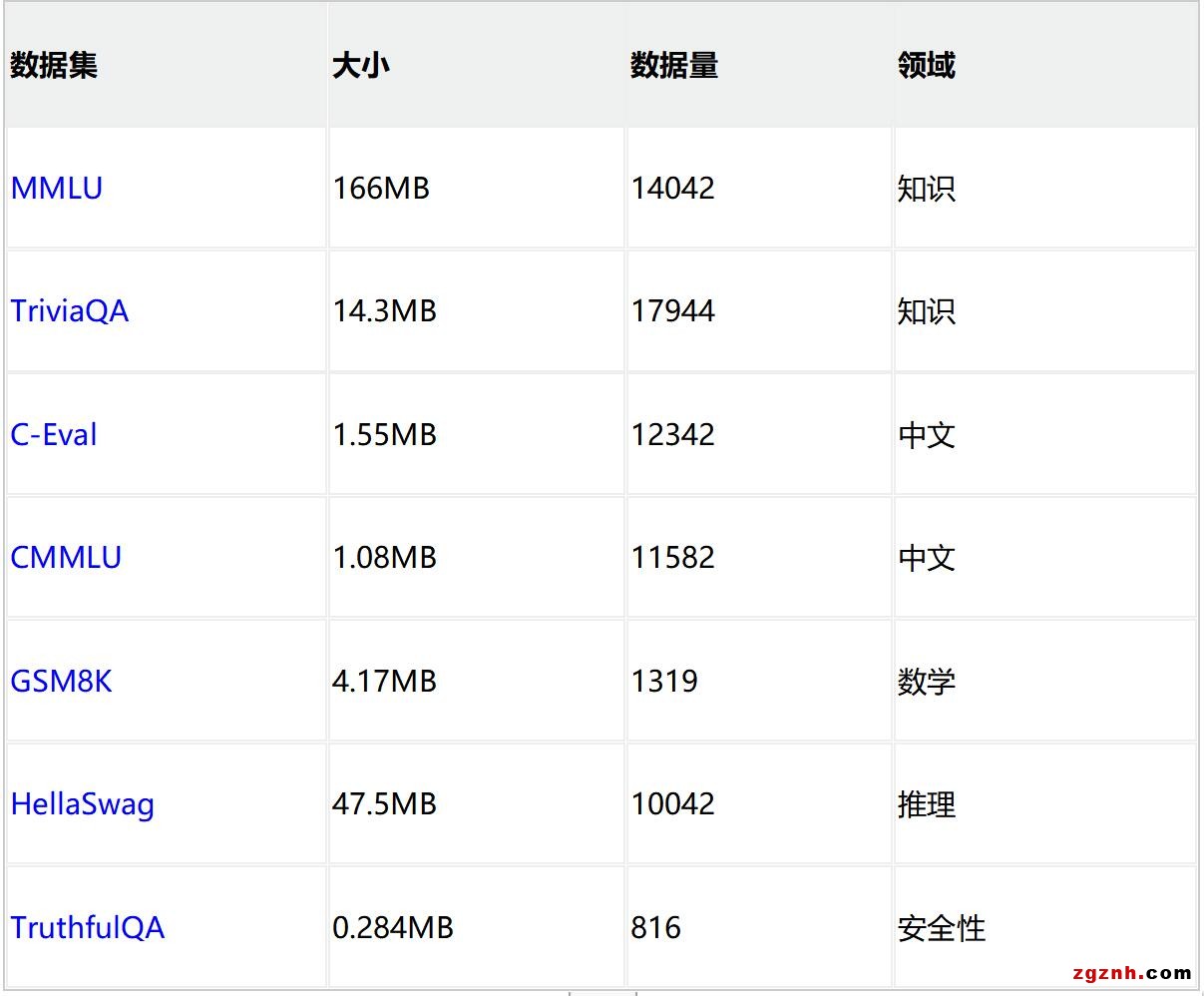Select the 数据量 column header
This screenshot has width=1204, height=996.
(x=673, y=66)
